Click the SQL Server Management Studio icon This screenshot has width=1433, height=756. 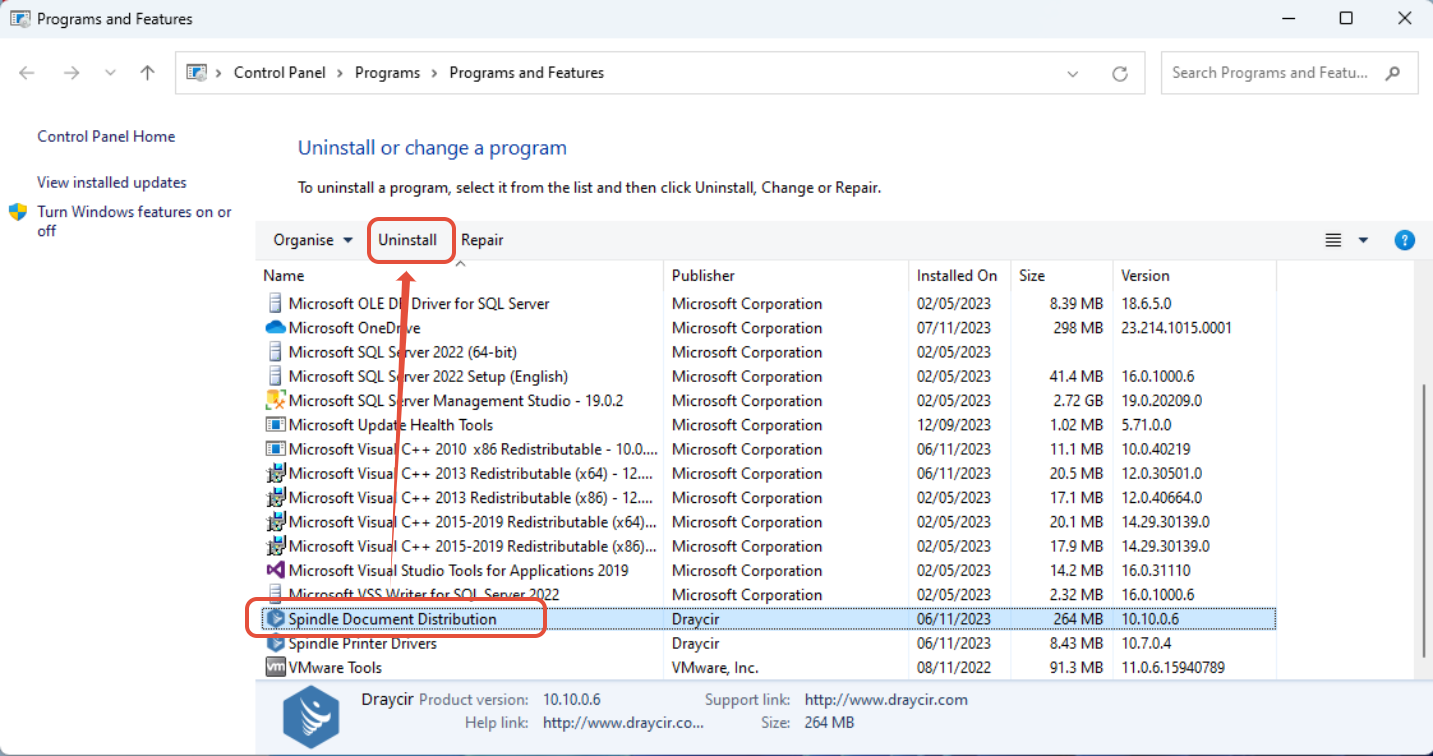coord(276,400)
